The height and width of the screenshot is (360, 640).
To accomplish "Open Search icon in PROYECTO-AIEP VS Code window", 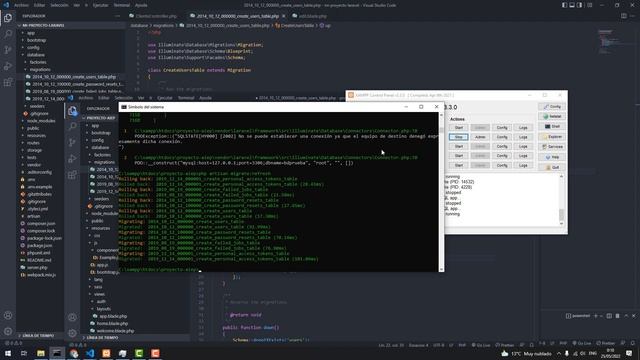I will (72, 126).
